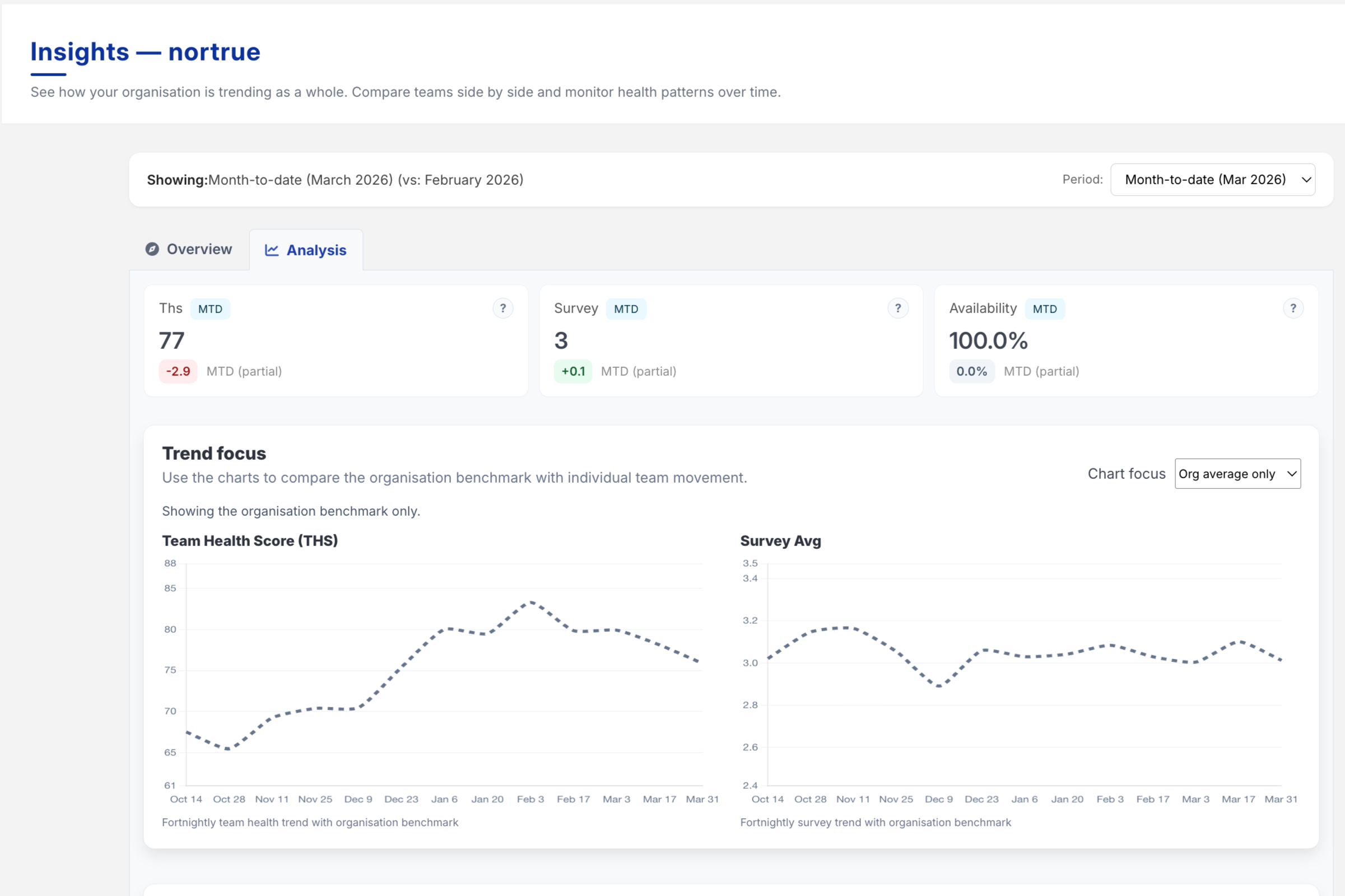The image size is (1345, 896).
Task: Click the MTD badge on Availability card
Action: (1044, 309)
